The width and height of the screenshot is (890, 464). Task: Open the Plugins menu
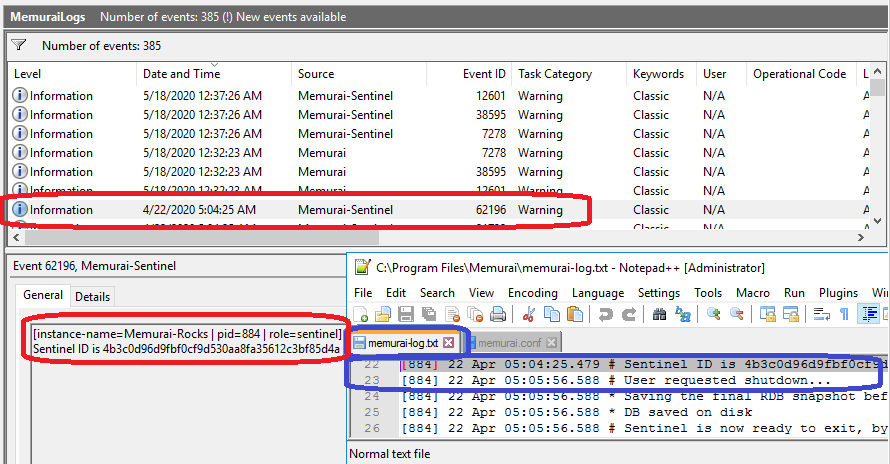[838, 292]
